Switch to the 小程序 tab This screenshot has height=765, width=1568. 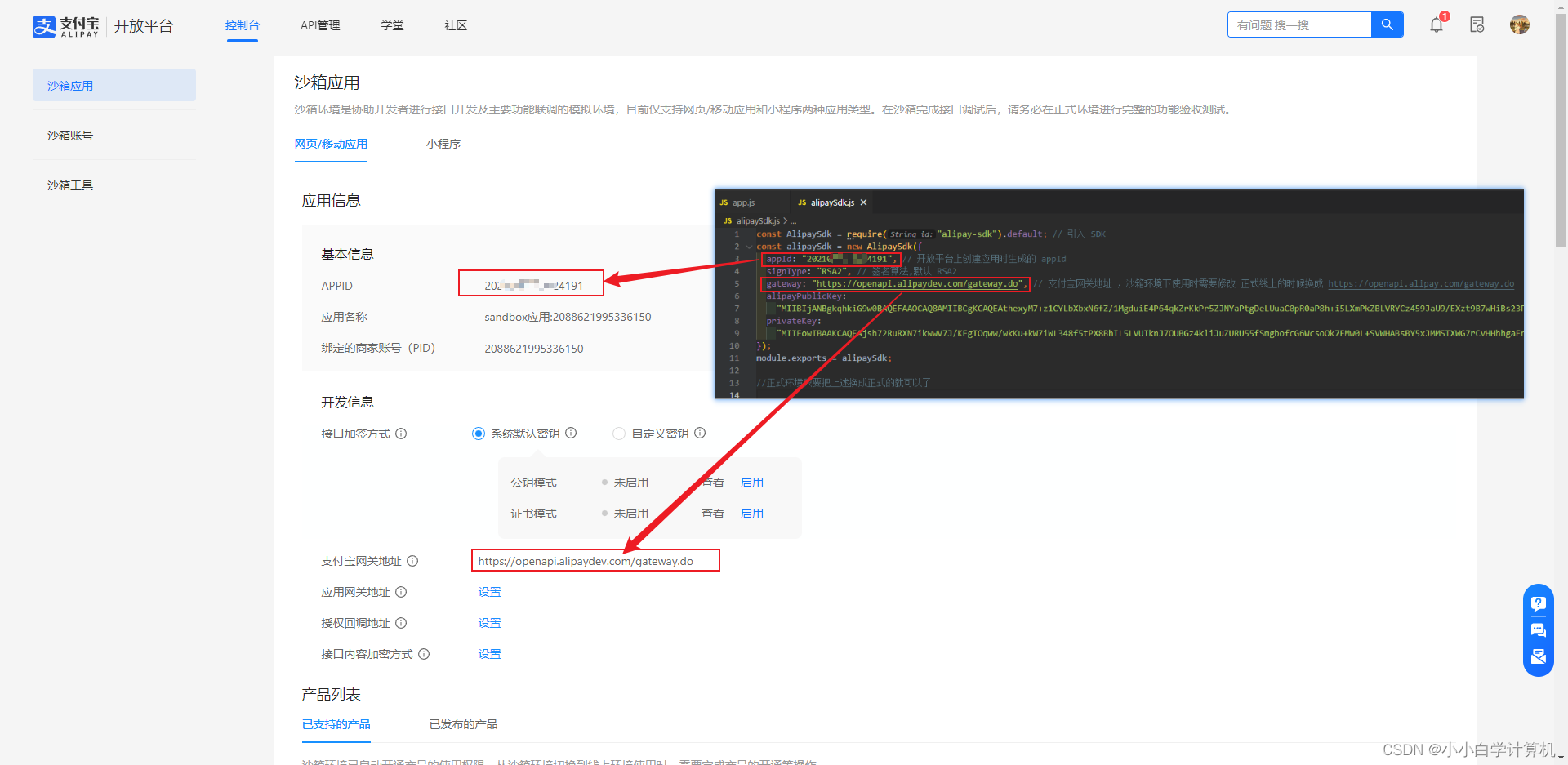click(443, 144)
